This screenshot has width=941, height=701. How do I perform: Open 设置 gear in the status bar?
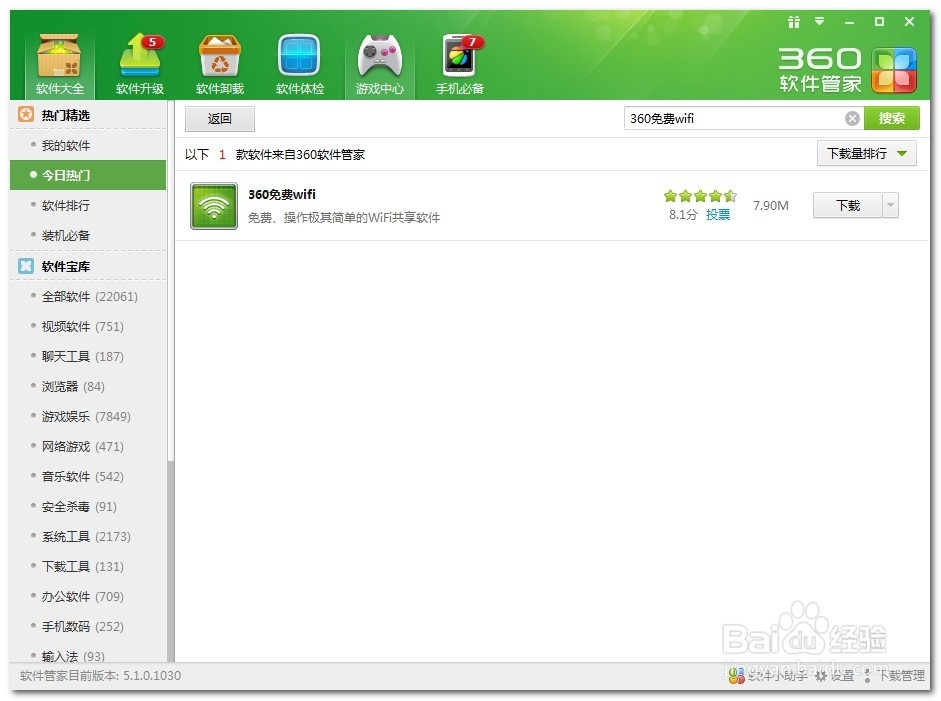click(x=835, y=676)
